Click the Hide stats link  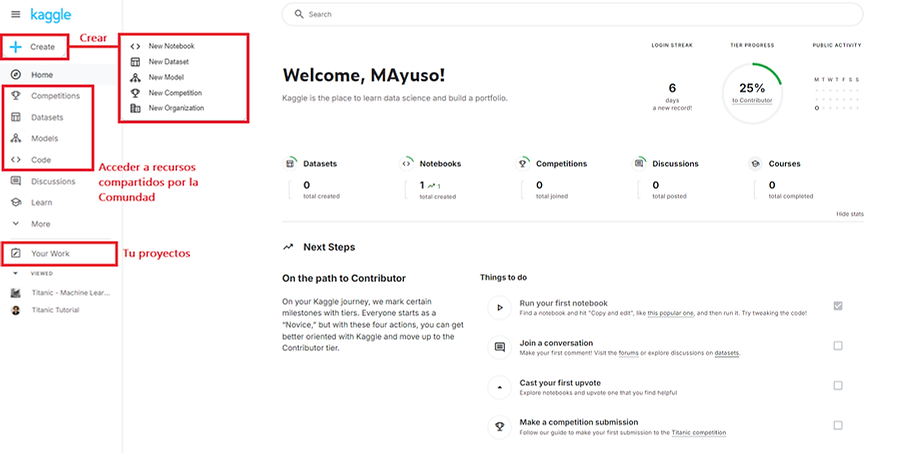click(x=850, y=214)
